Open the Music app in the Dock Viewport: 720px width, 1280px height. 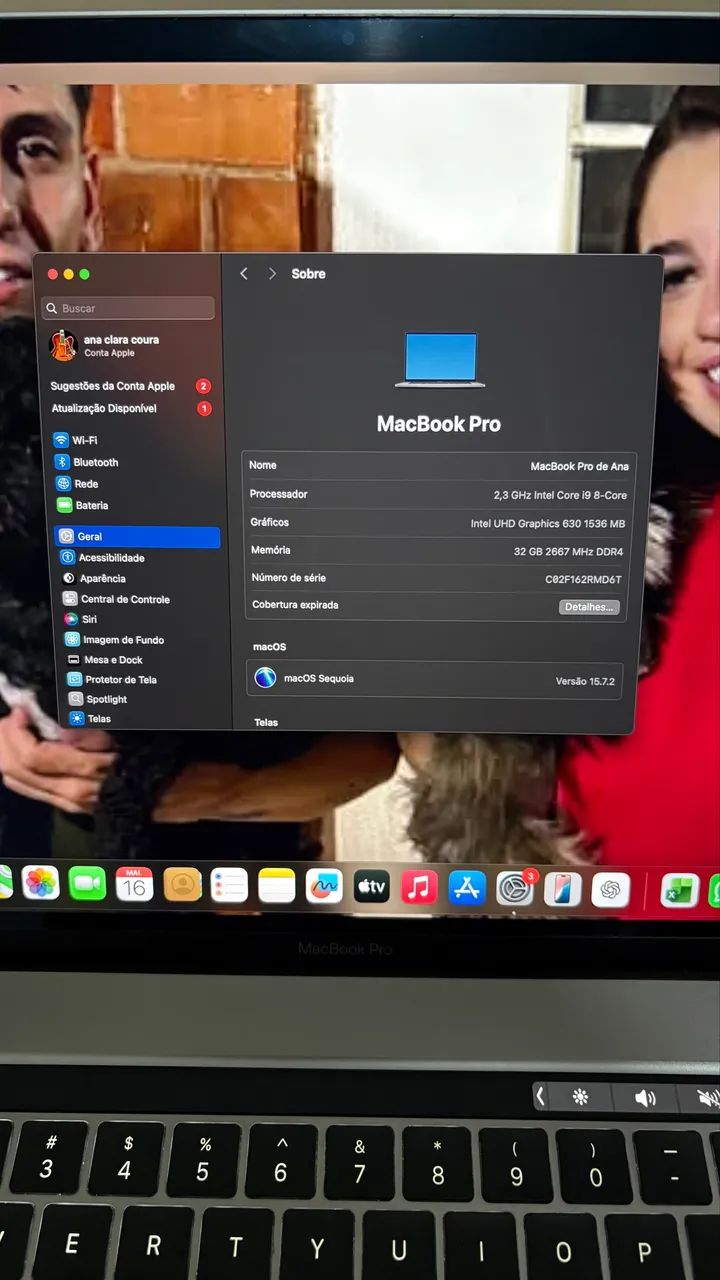tap(419, 887)
